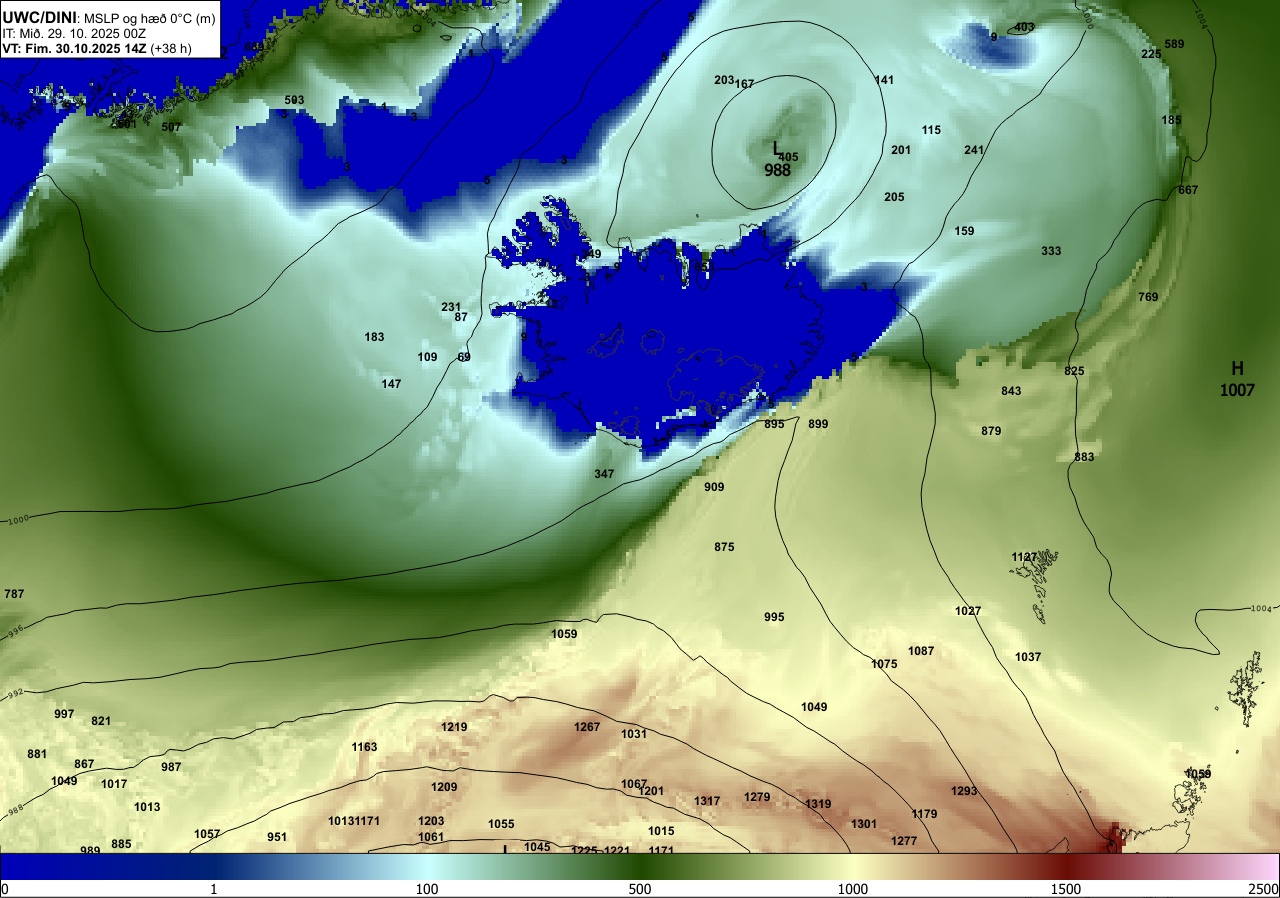Select the height value 825
The width and height of the screenshot is (1280, 898).
1074,371
